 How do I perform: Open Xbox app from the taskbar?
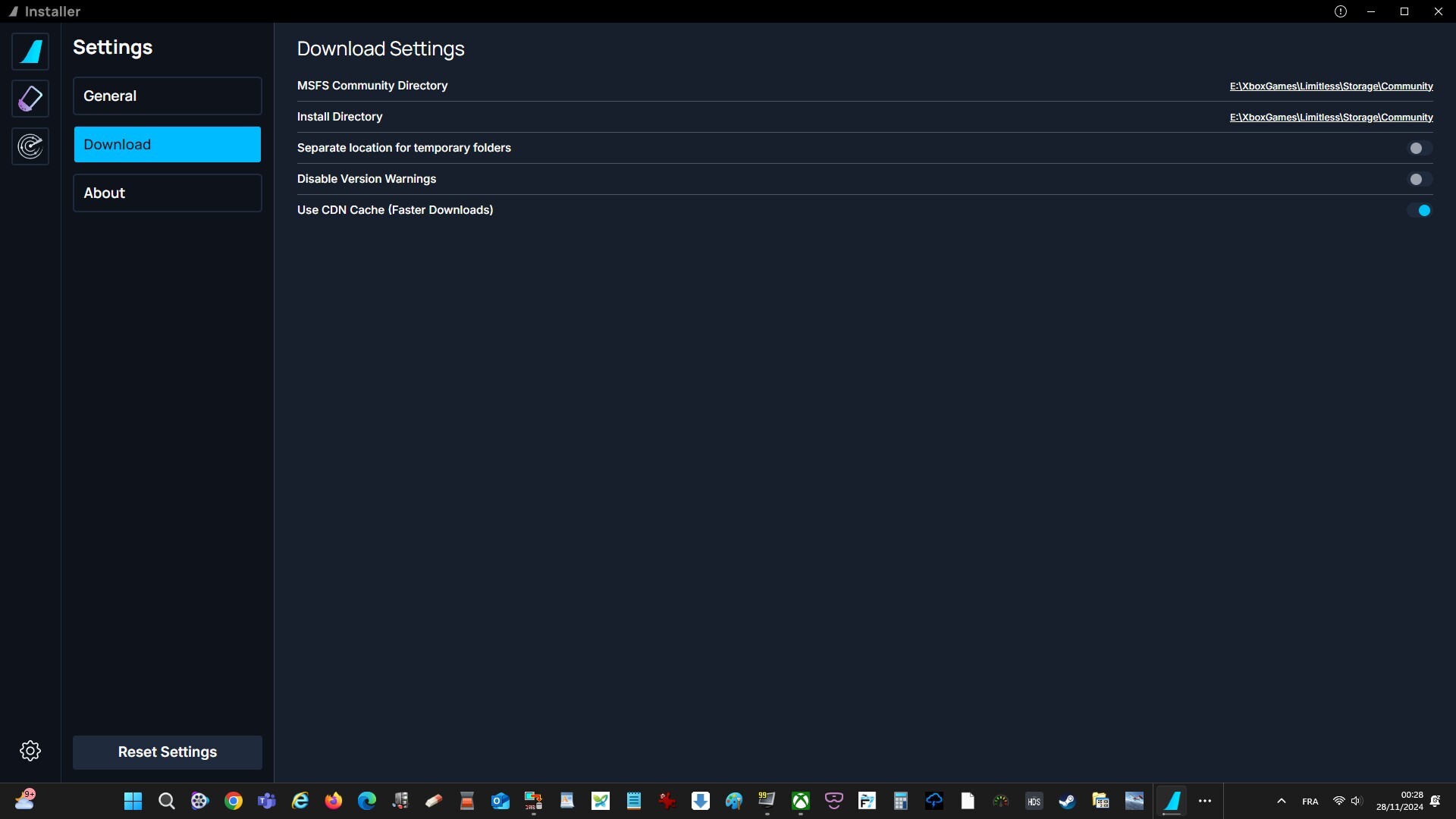pyautogui.click(x=801, y=801)
